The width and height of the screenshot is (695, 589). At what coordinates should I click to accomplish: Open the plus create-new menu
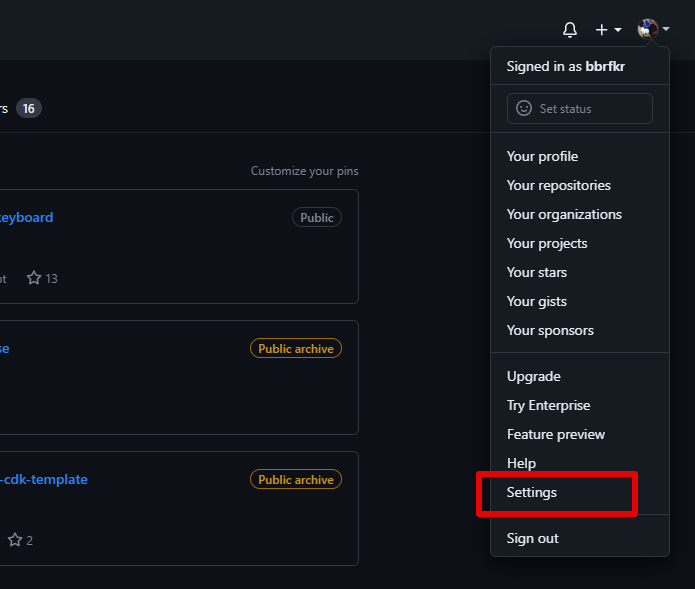608,30
